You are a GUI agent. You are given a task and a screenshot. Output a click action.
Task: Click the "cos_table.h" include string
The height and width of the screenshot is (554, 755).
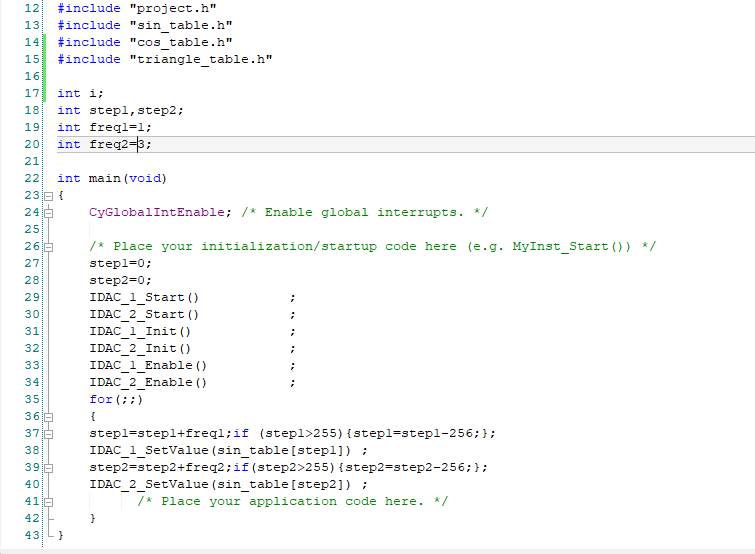point(181,42)
